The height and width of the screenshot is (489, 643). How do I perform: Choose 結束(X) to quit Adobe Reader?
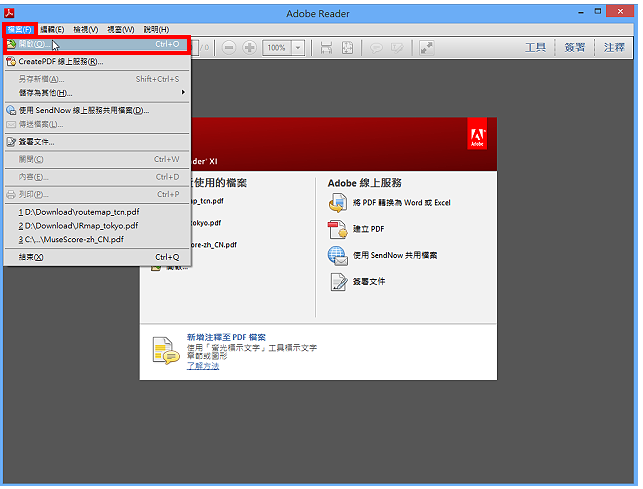pyautogui.click(x=97, y=257)
